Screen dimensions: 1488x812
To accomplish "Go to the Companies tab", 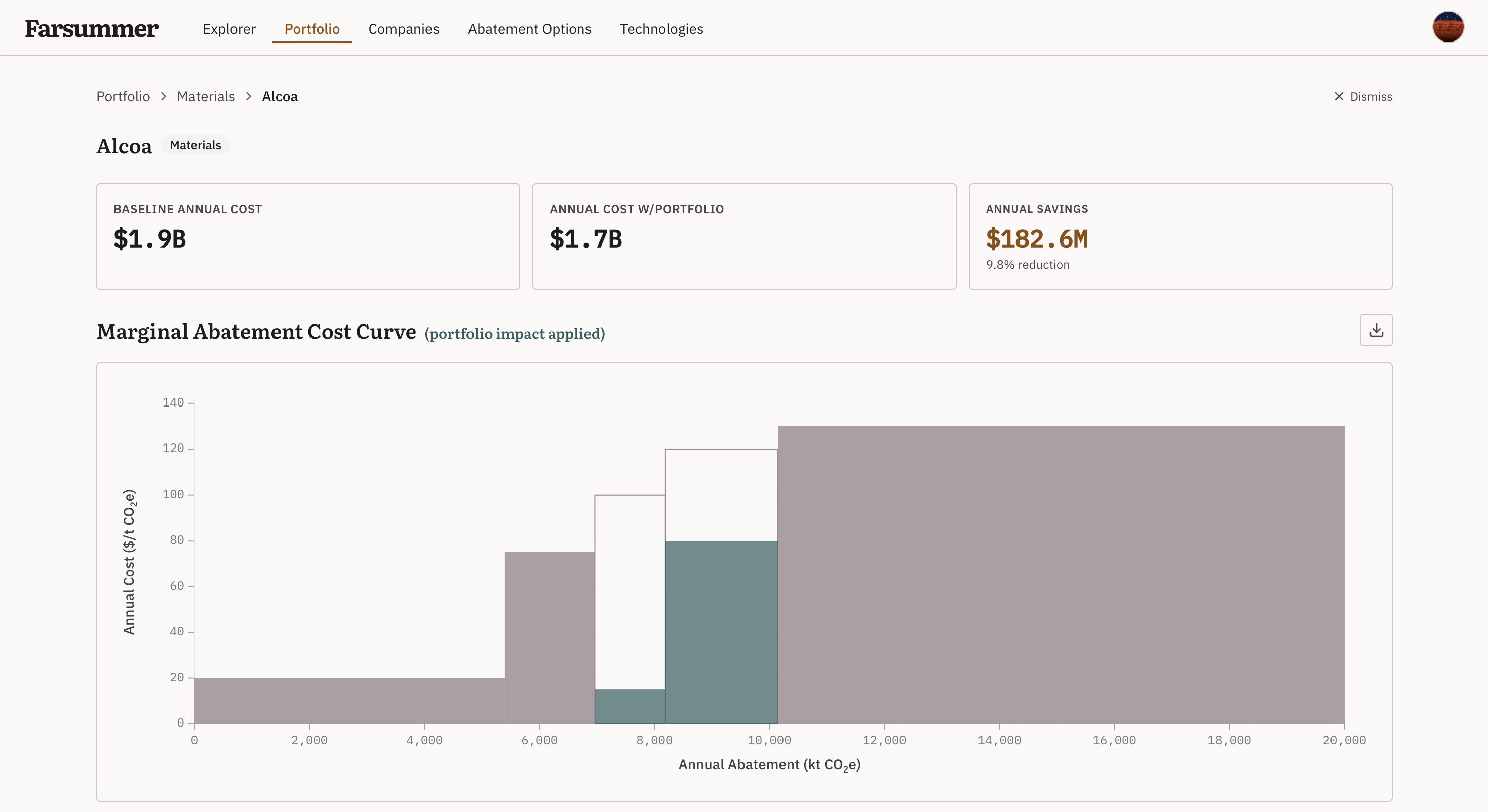I will click(x=404, y=29).
